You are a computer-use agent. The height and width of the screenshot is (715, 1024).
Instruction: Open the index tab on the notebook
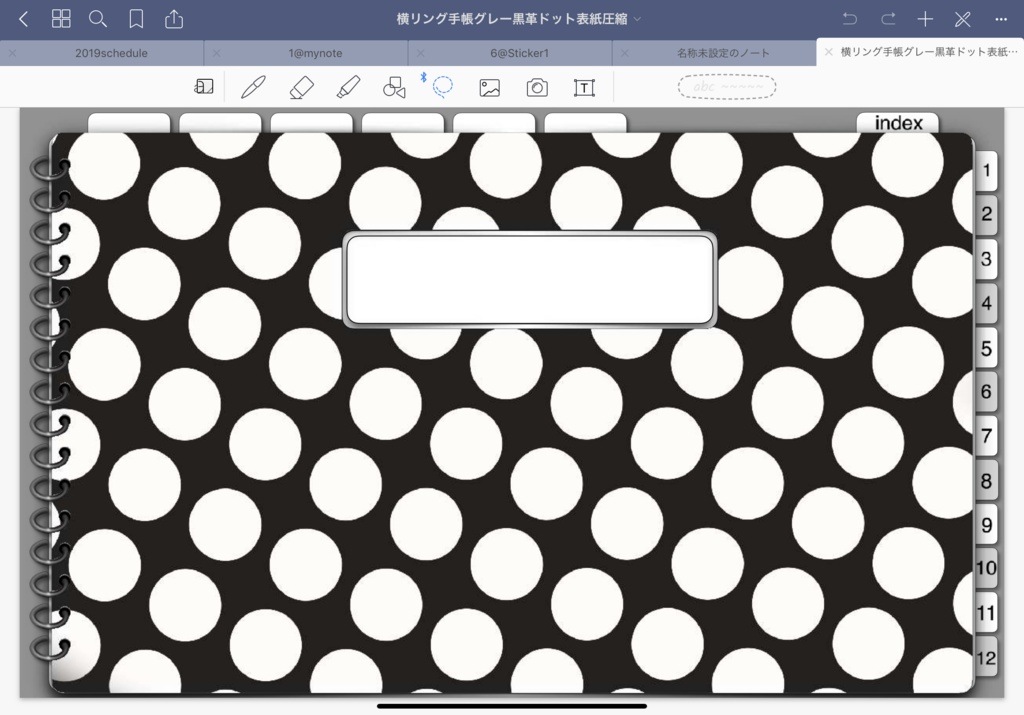(897, 123)
